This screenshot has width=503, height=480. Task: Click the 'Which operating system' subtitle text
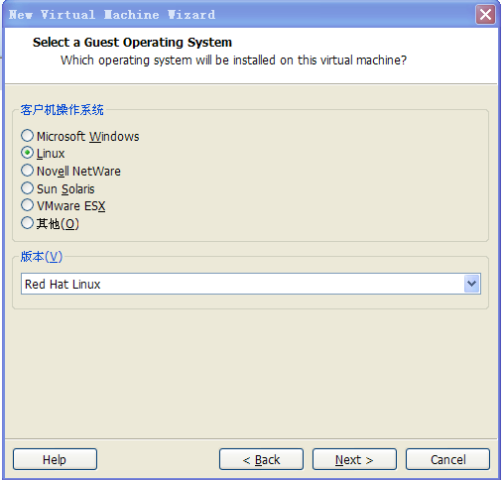pyautogui.click(x=233, y=60)
